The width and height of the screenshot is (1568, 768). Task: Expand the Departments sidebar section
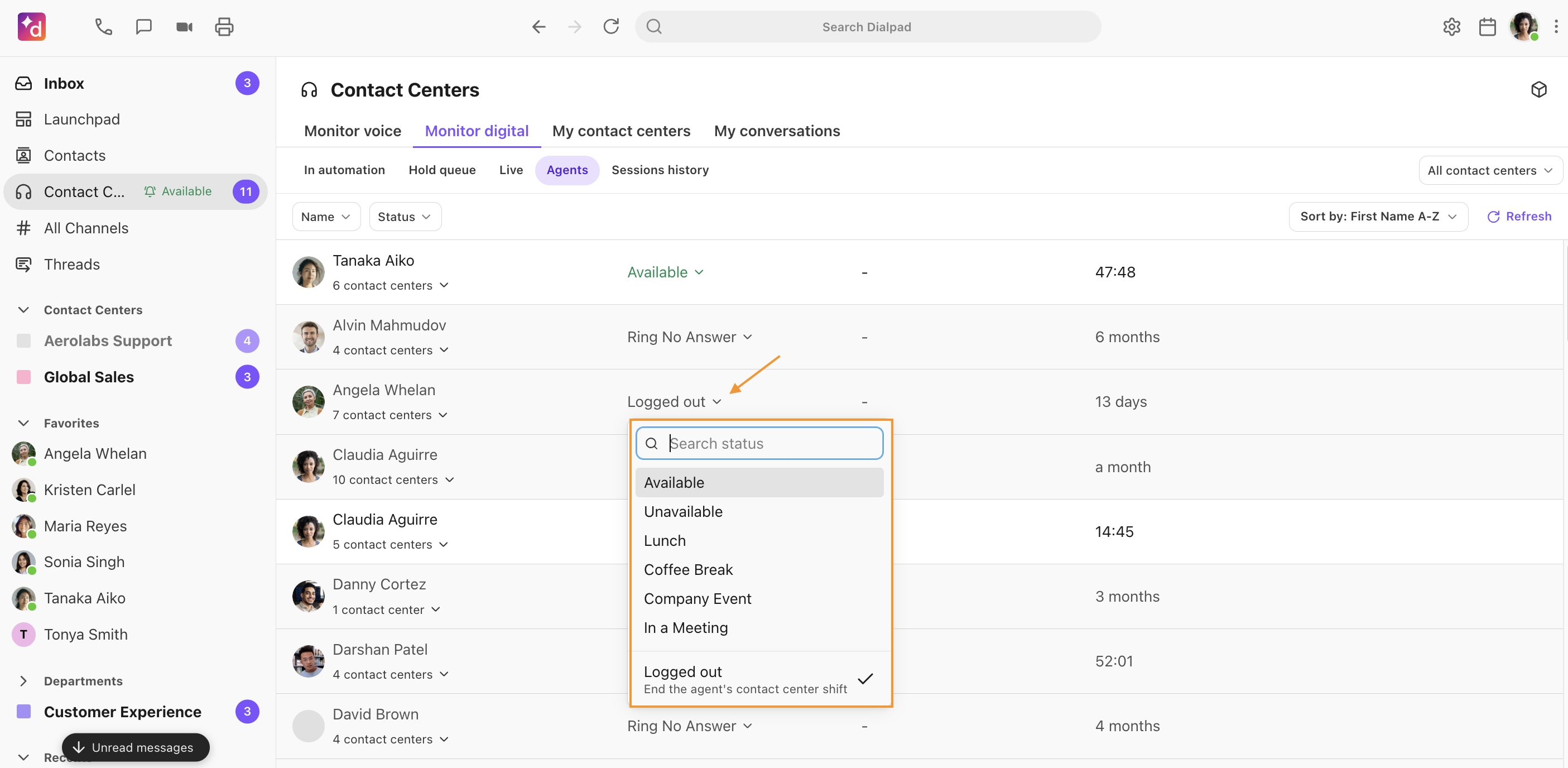[23, 681]
